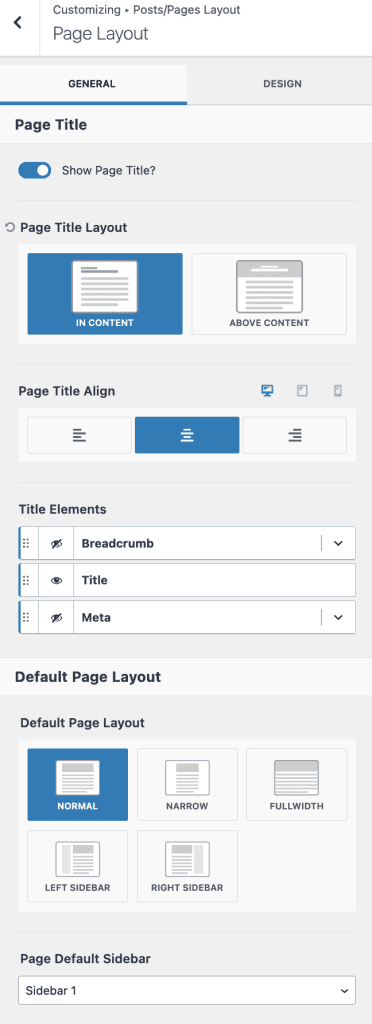Image resolution: width=372 pixels, height=1024 pixels.
Task: Expand the Breadcrumb element options
Action: click(338, 543)
